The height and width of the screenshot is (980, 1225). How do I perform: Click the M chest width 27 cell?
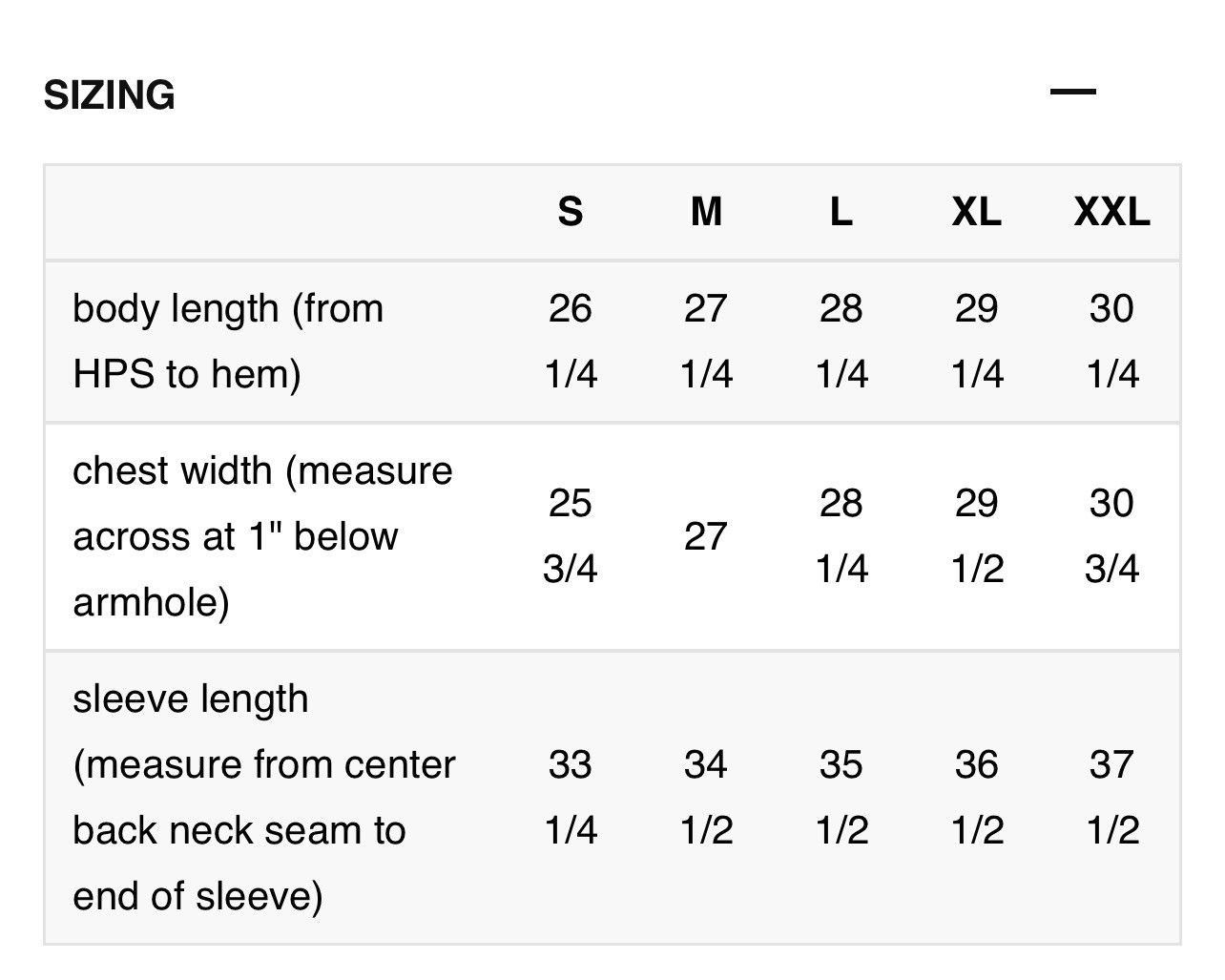click(706, 536)
